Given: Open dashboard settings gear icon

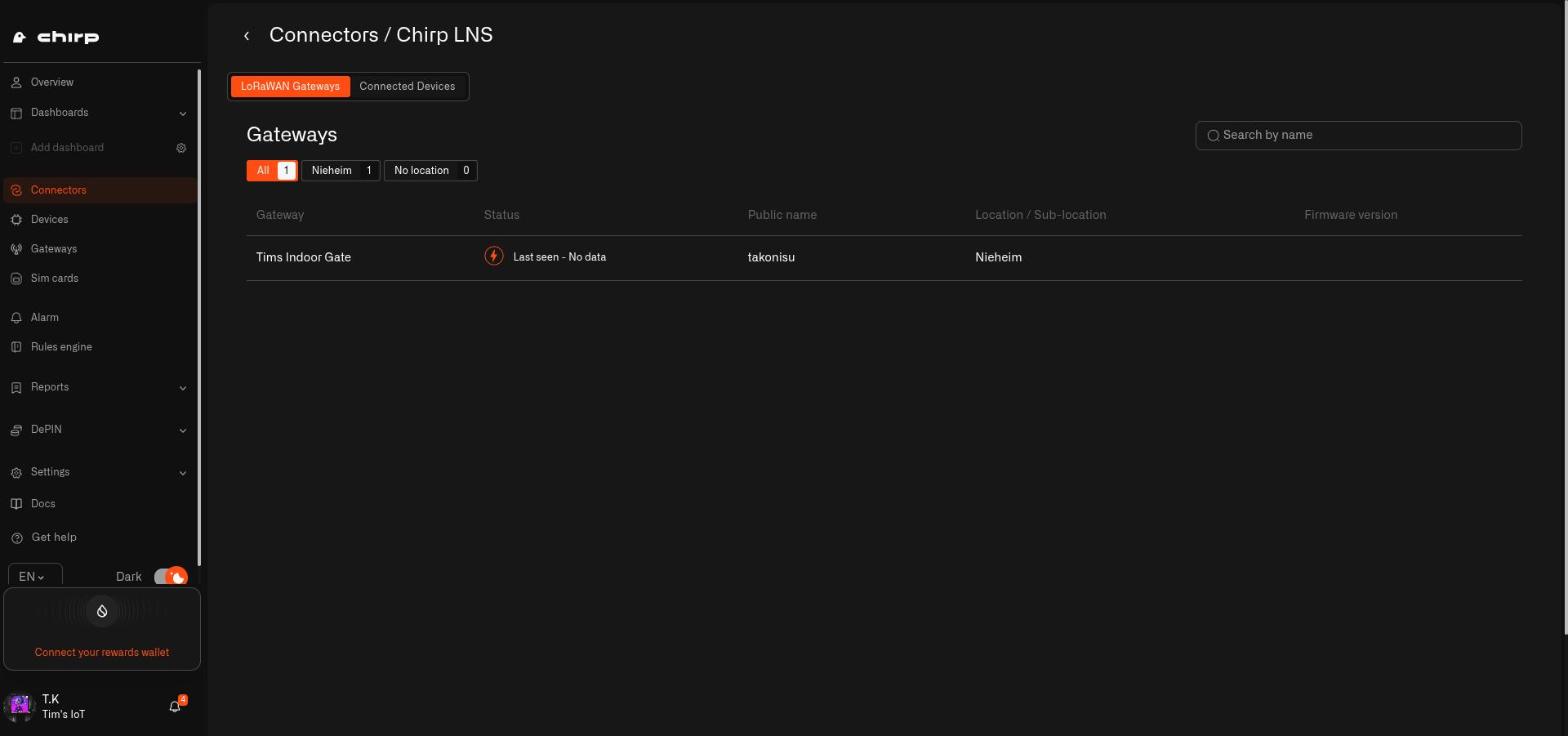Looking at the screenshot, I should pyautogui.click(x=181, y=148).
